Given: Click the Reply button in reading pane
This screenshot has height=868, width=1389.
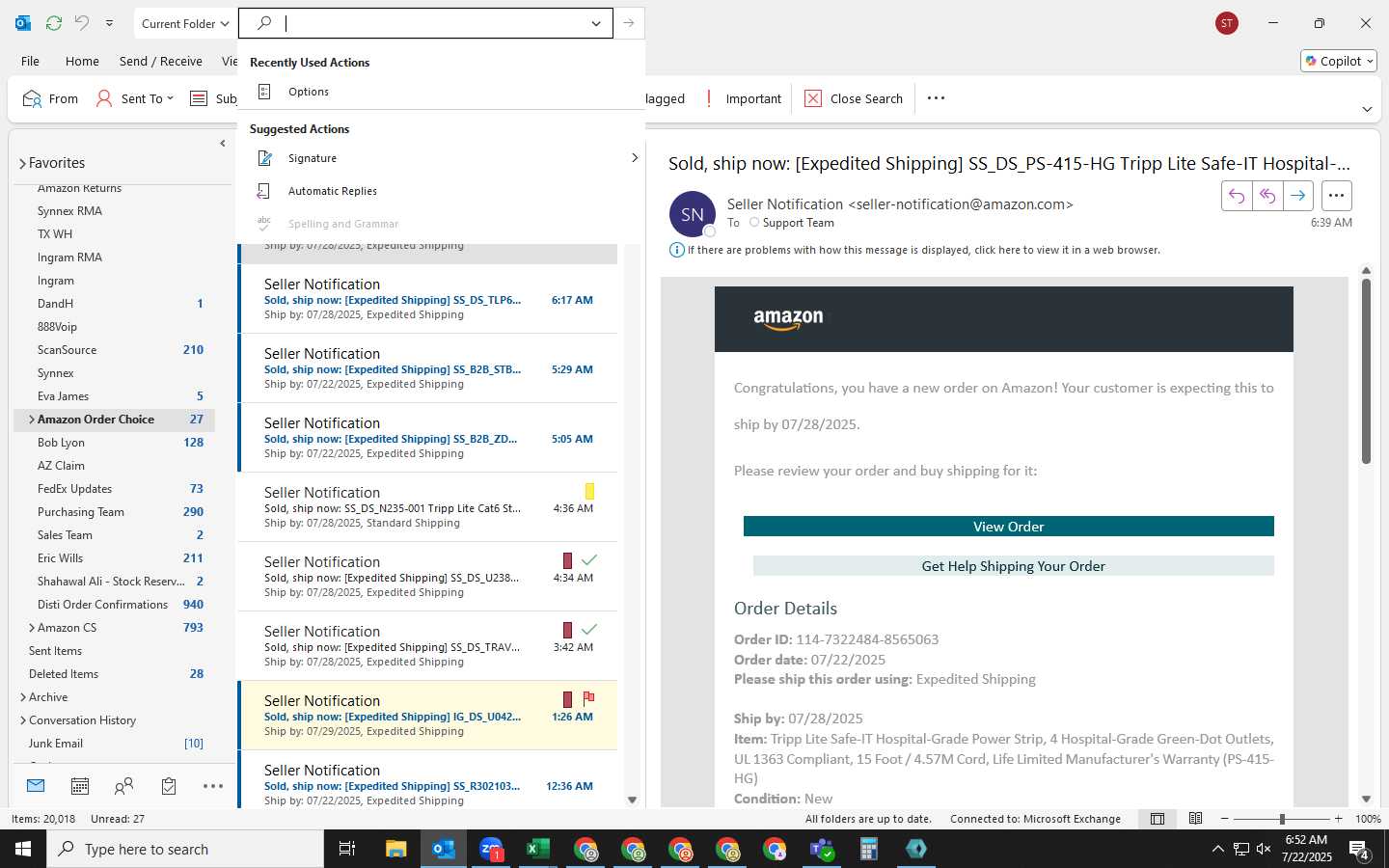Looking at the screenshot, I should (1237, 196).
